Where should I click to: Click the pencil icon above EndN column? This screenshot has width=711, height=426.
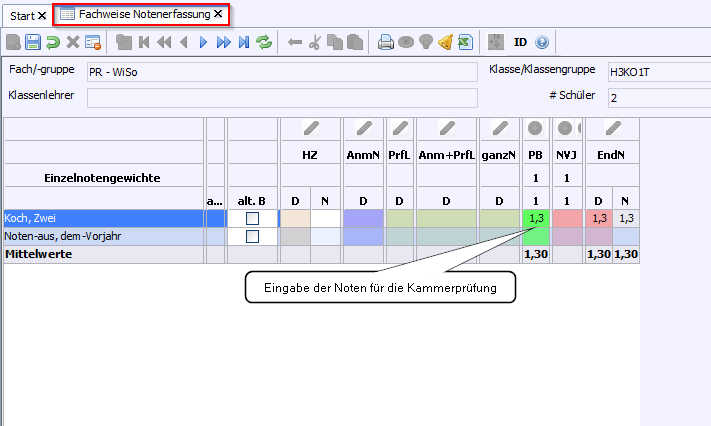pyautogui.click(x=611, y=128)
